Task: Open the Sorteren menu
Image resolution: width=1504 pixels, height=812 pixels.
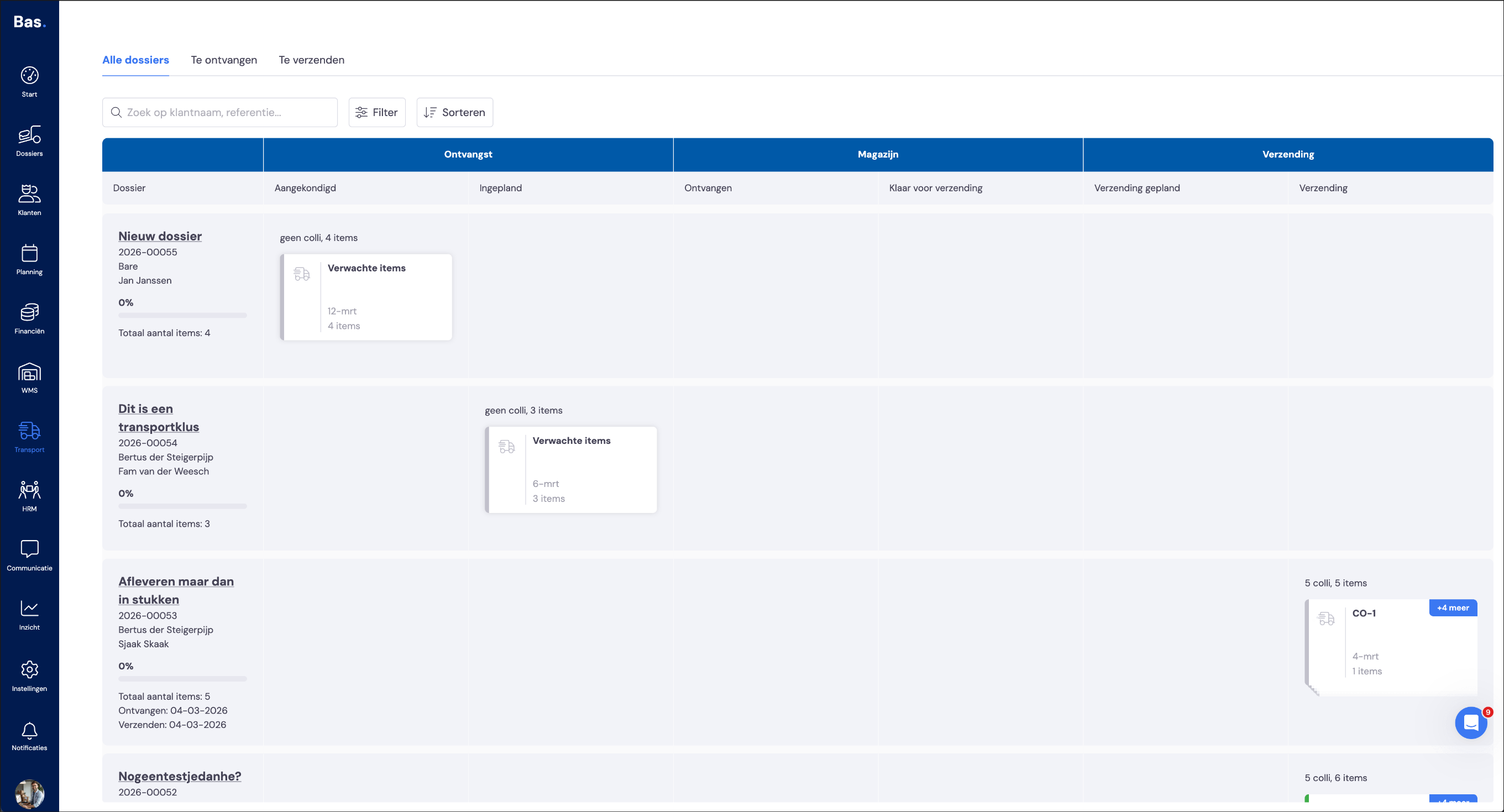Action: [454, 112]
